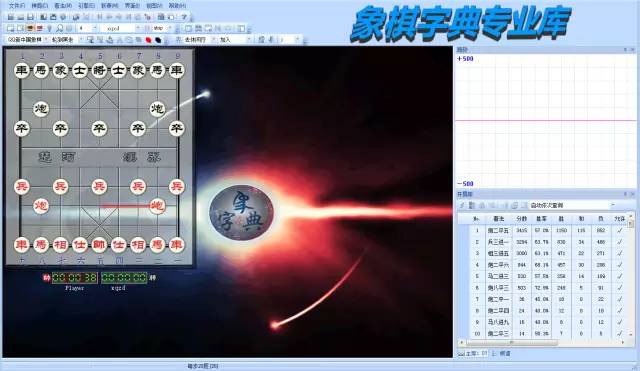Select the black left 象 elephant piece
Viewport: 640px width, 371px height.
coord(60,70)
